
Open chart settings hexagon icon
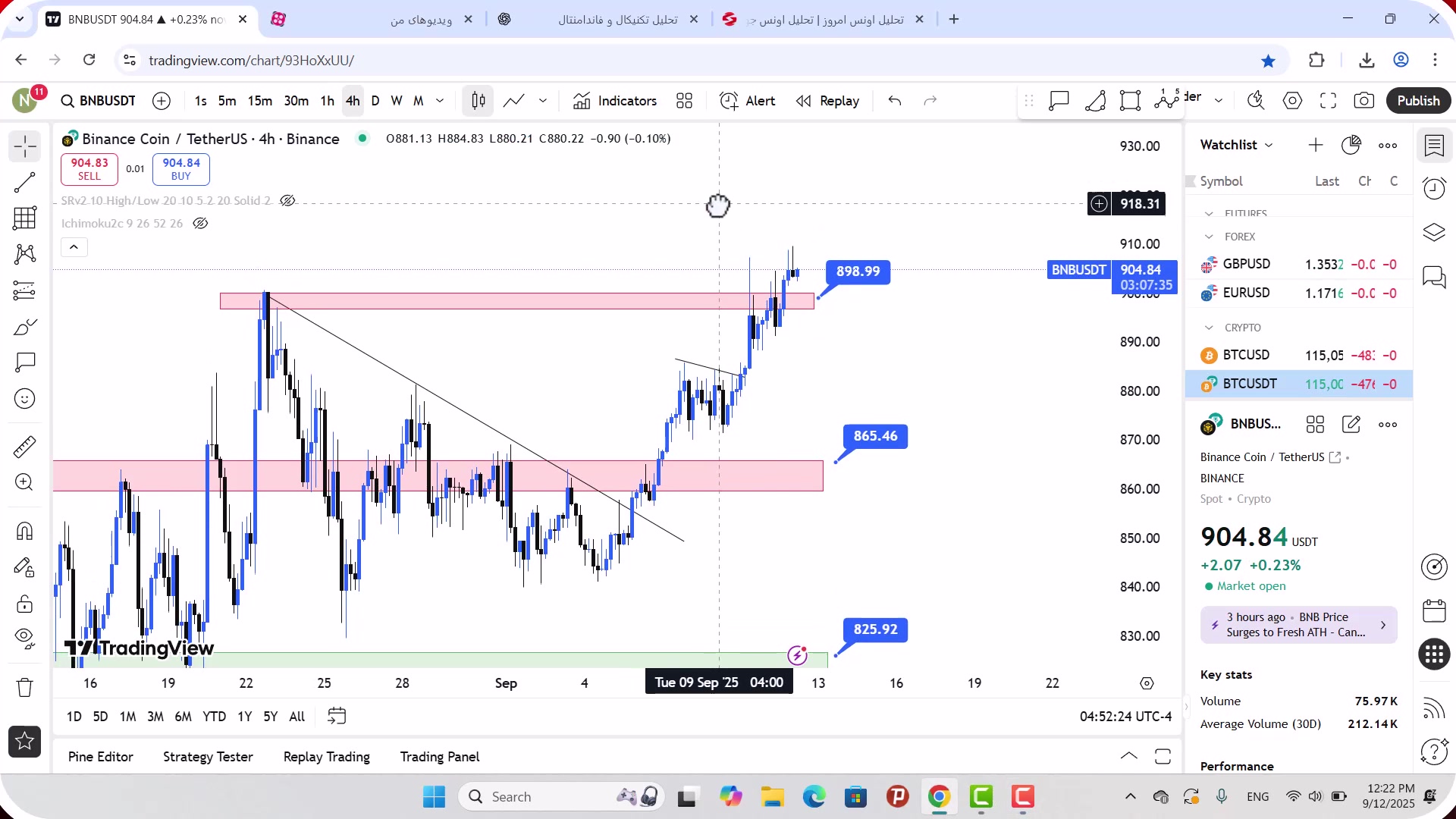tap(1292, 101)
